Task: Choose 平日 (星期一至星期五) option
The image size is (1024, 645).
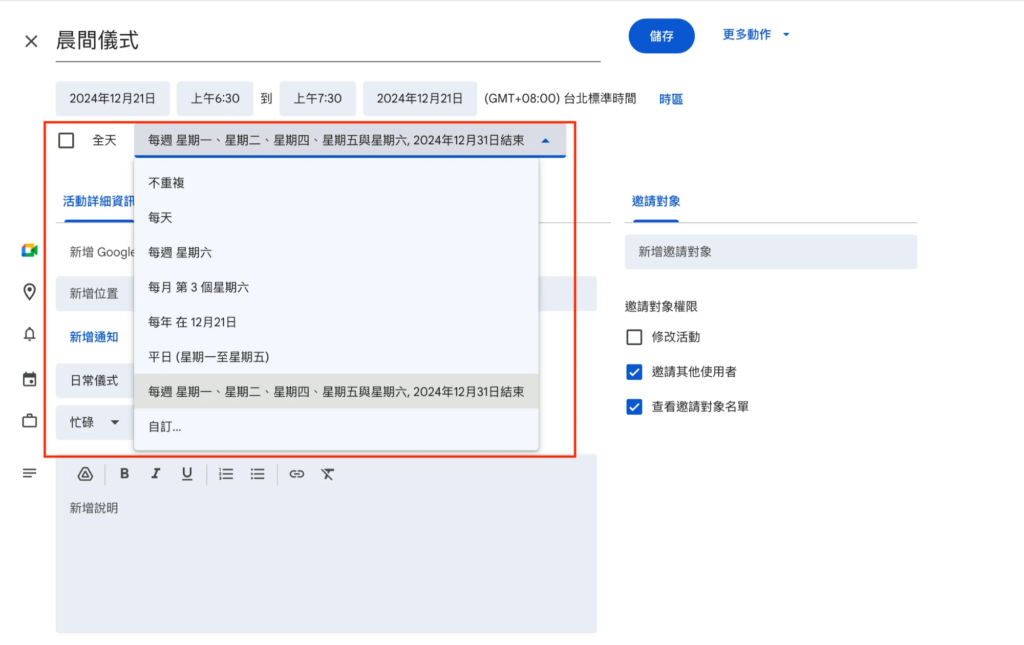Action: (x=209, y=357)
